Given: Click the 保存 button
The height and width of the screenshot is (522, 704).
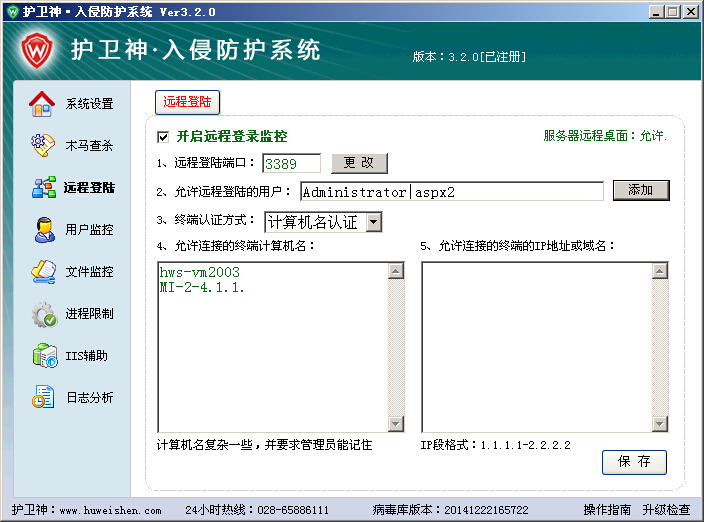Looking at the screenshot, I should (x=634, y=462).
